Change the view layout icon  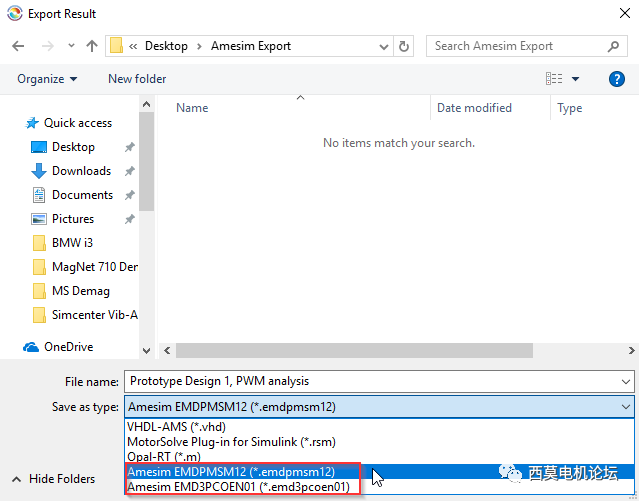tap(554, 79)
